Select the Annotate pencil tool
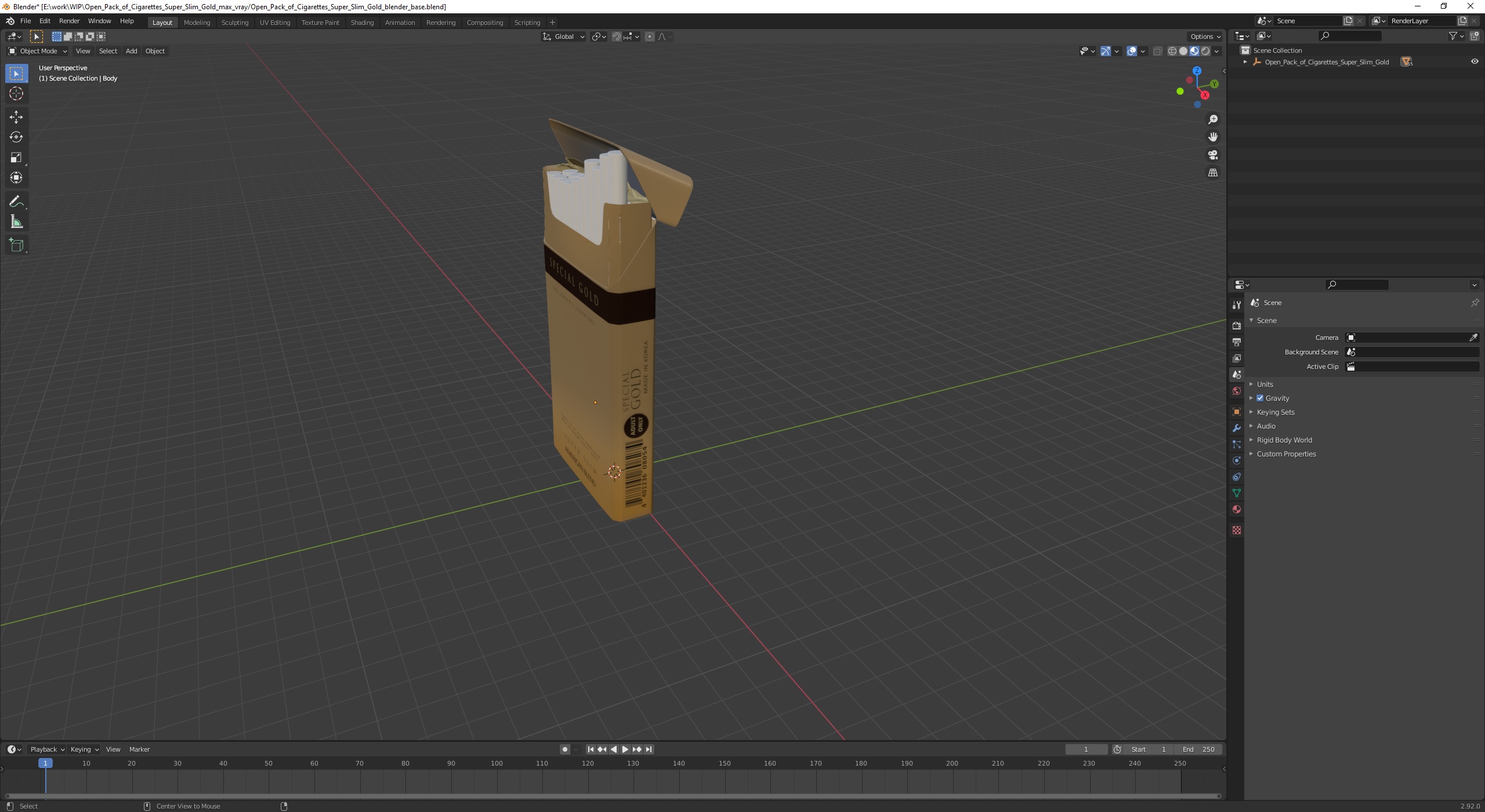 [x=16, y=202]
